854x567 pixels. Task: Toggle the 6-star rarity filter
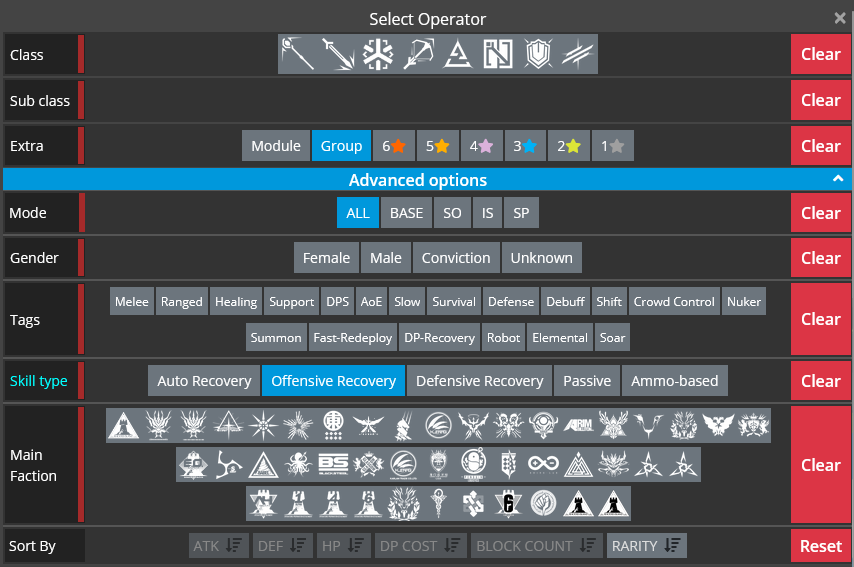[x=394, y=145]
